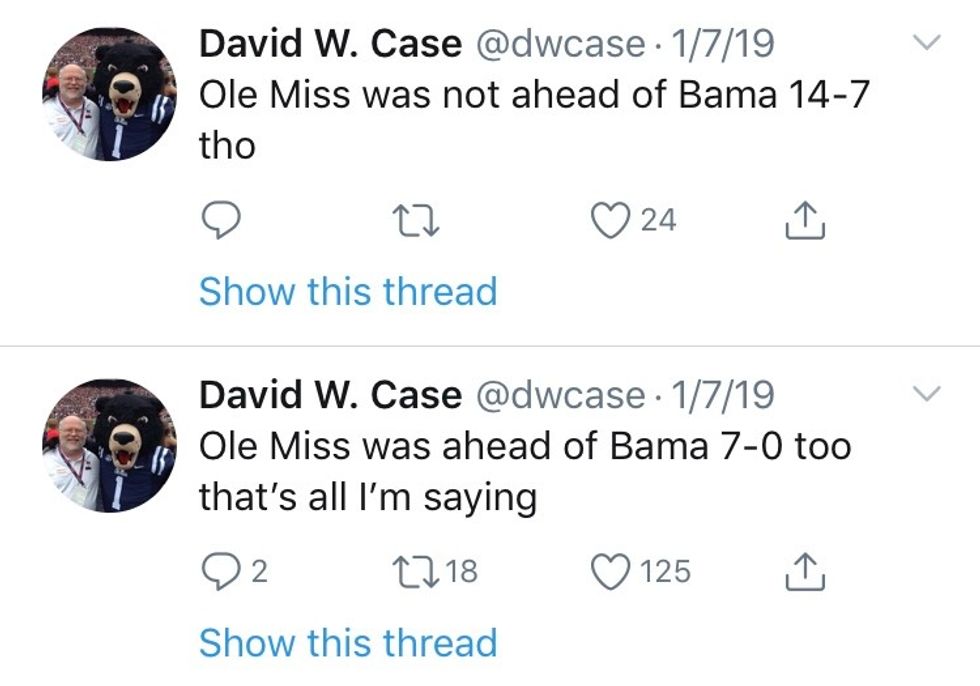Expand options chevron on the 14-7 tweet

click(928, 43)
